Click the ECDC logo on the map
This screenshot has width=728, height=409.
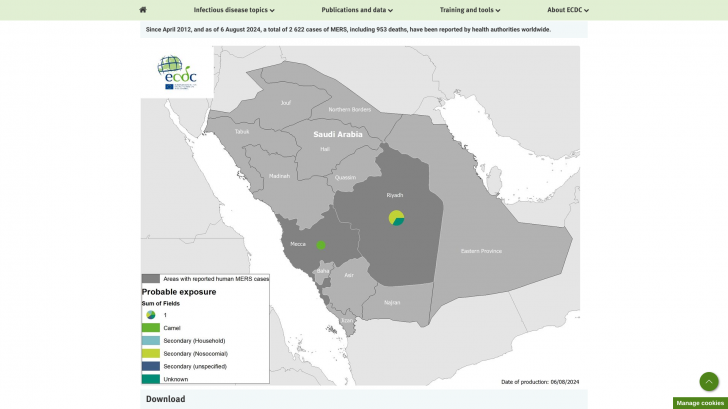click(177, 72)
